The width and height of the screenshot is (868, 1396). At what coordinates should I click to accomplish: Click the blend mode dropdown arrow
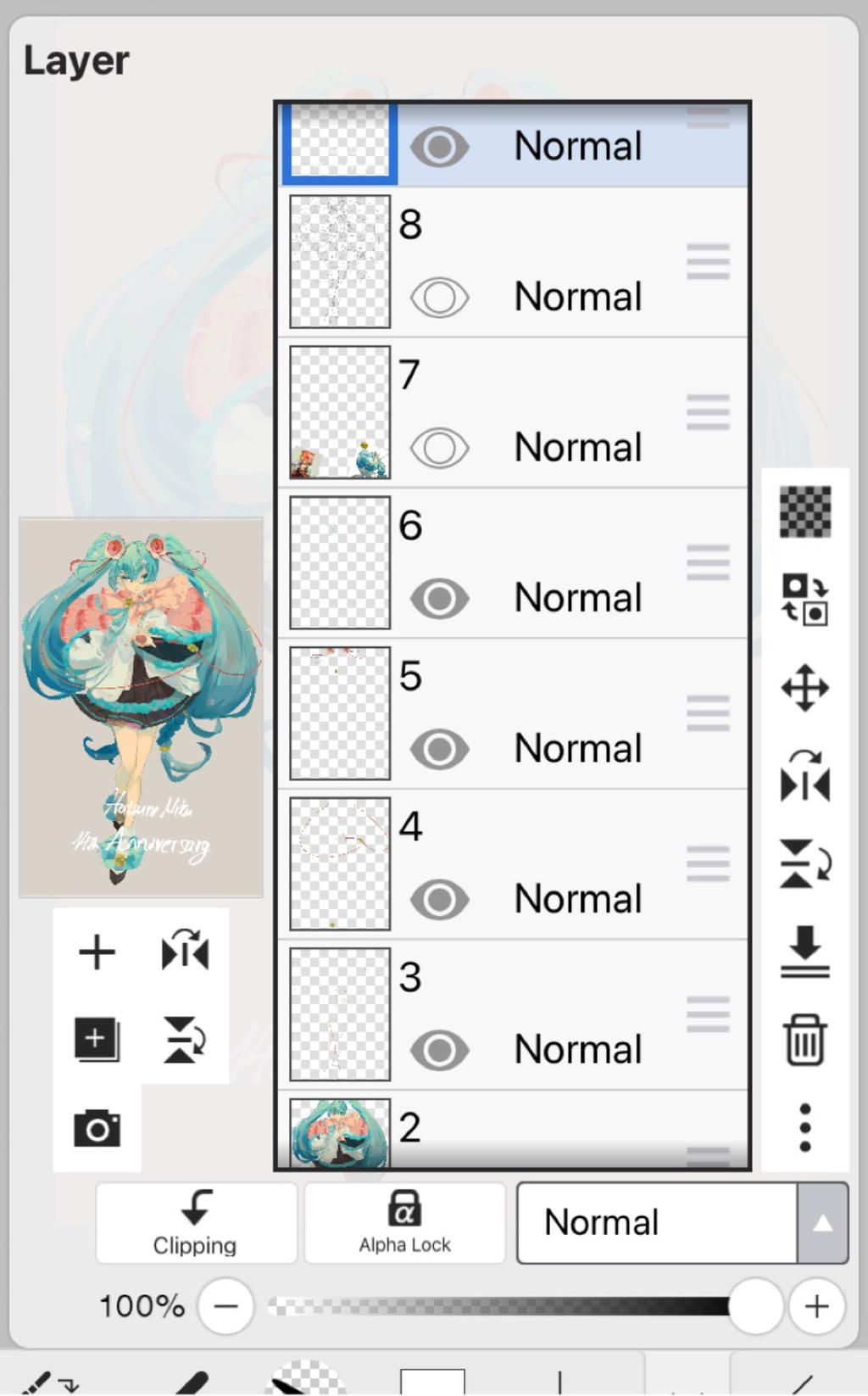pyautogui.click(x=822, y=1223)
